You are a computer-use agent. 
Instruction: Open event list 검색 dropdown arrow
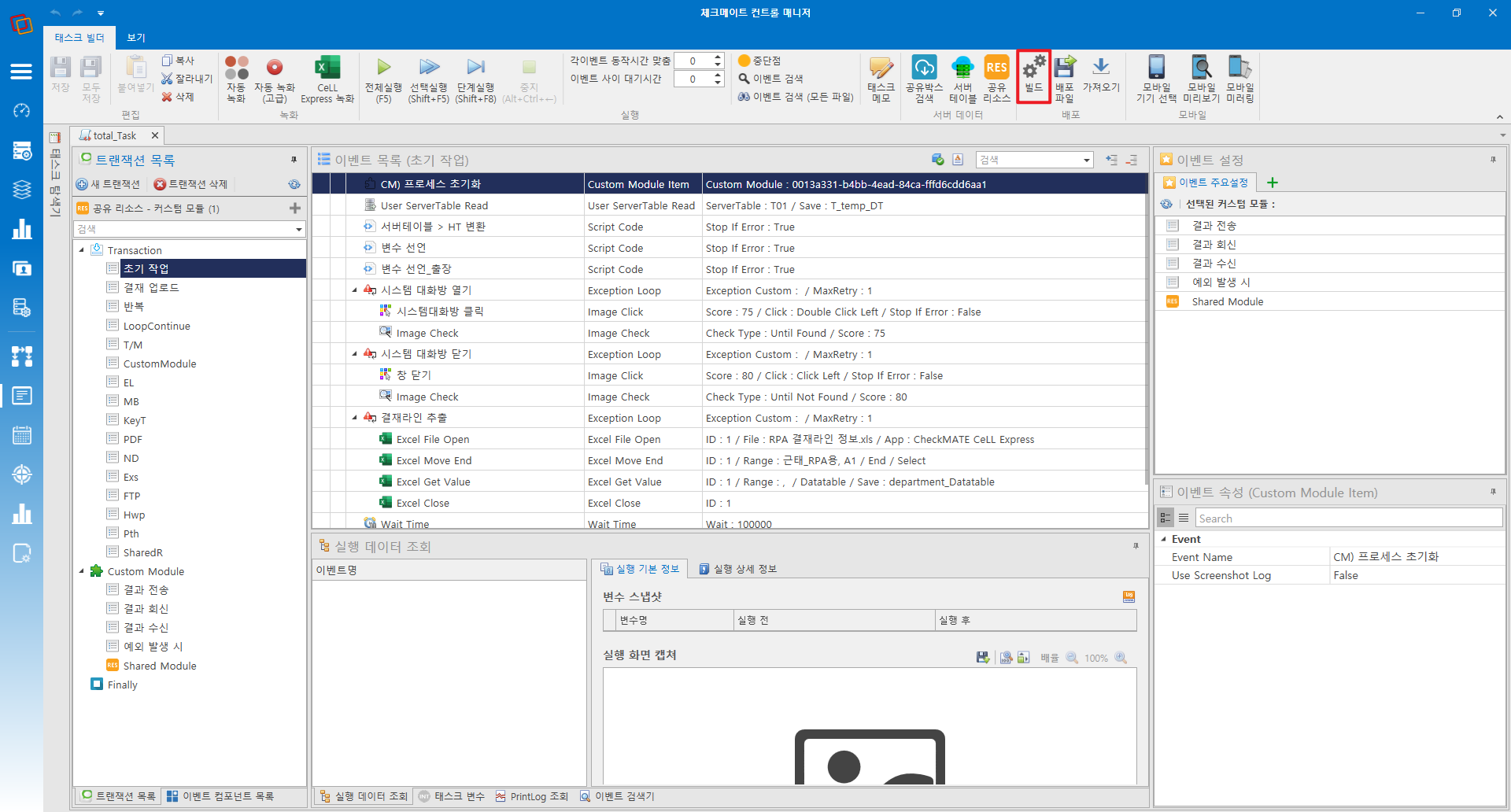click(x=1087, y=161)
